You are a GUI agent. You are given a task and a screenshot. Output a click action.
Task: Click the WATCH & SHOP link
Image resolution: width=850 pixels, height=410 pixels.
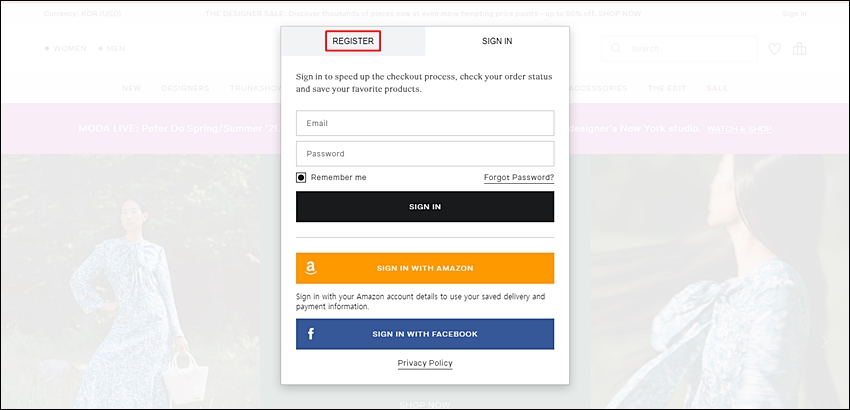(739, 129)
